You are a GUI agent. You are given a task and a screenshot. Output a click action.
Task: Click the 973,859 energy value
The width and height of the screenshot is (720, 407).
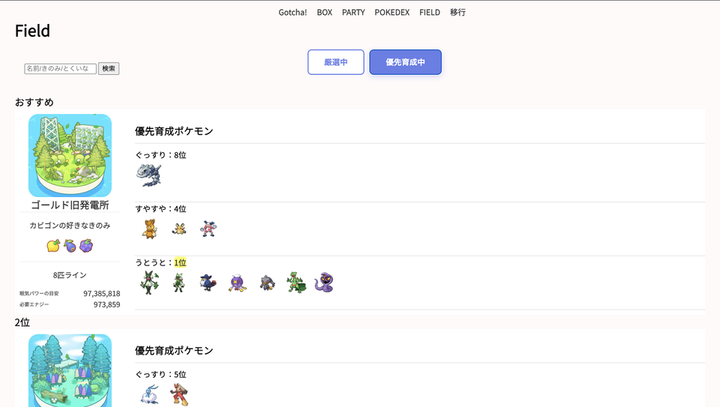click(107, 305)
